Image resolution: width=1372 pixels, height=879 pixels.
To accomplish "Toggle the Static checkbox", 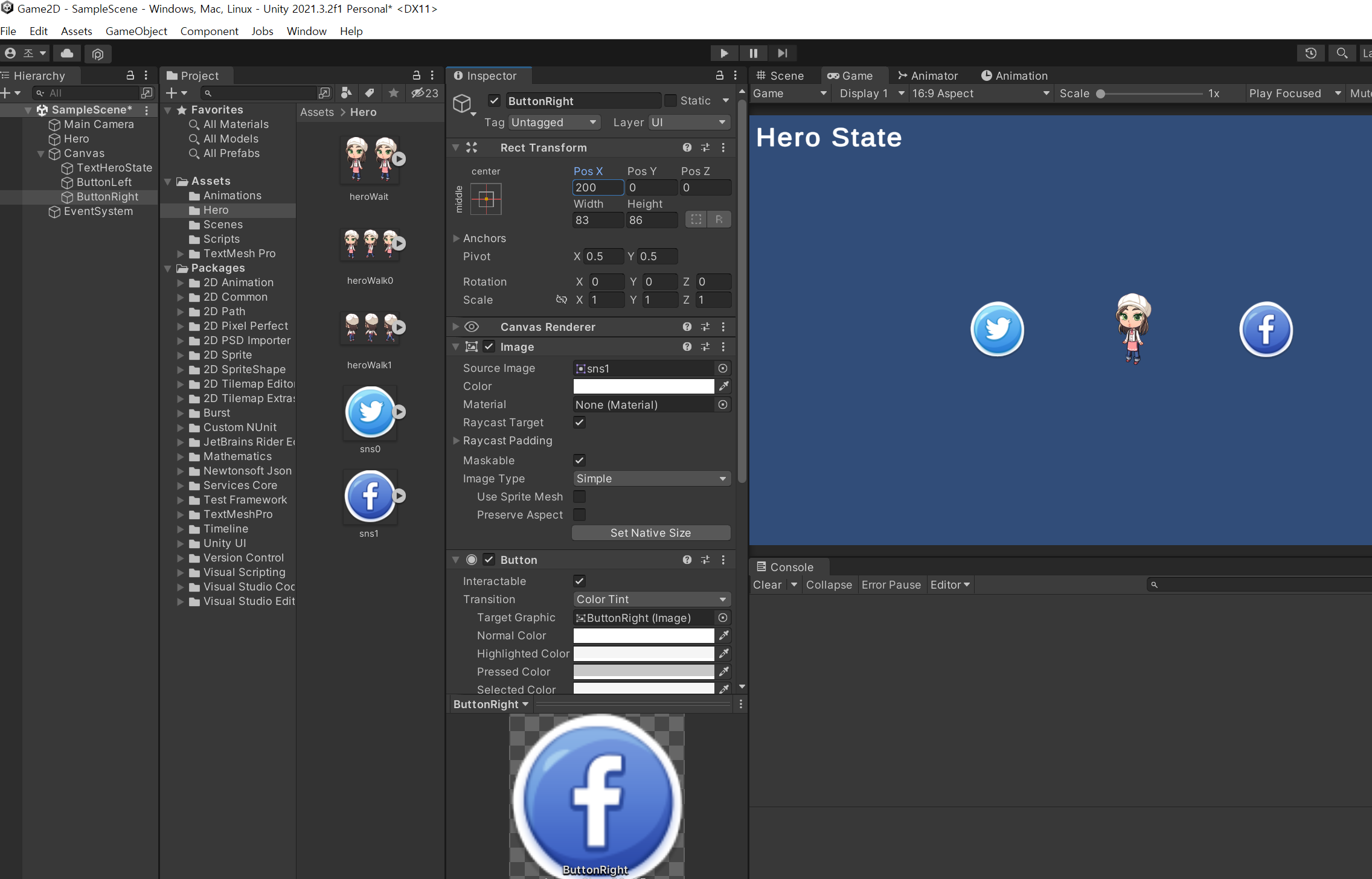I will pos(670,100).
